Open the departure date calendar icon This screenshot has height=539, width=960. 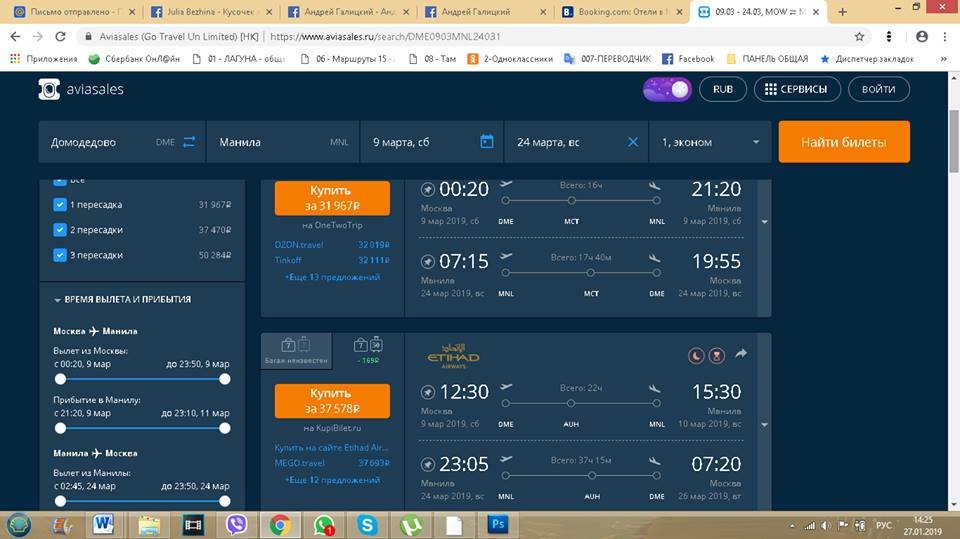487,141
